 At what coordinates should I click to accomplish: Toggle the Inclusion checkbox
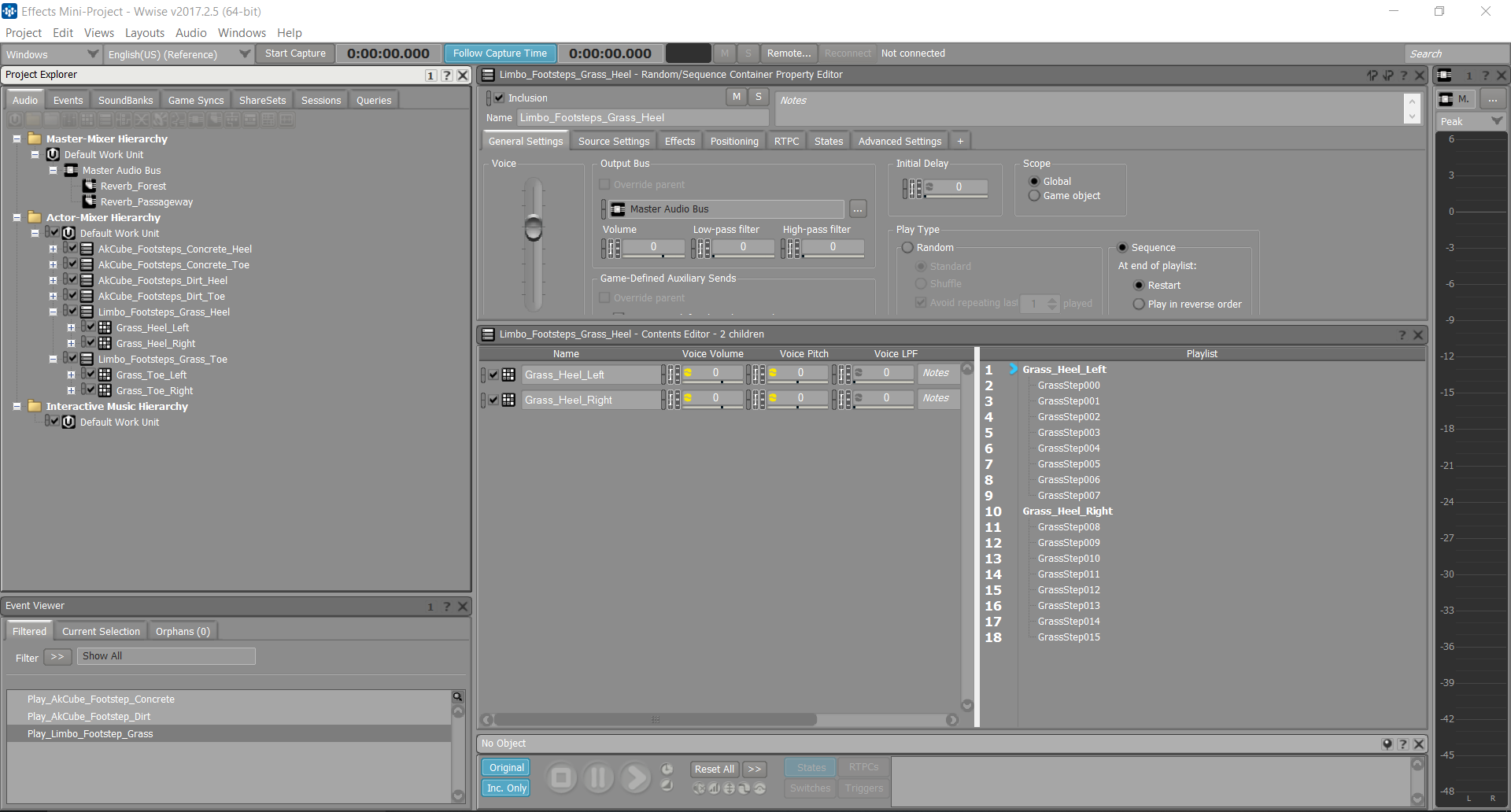tap(499, 98)
